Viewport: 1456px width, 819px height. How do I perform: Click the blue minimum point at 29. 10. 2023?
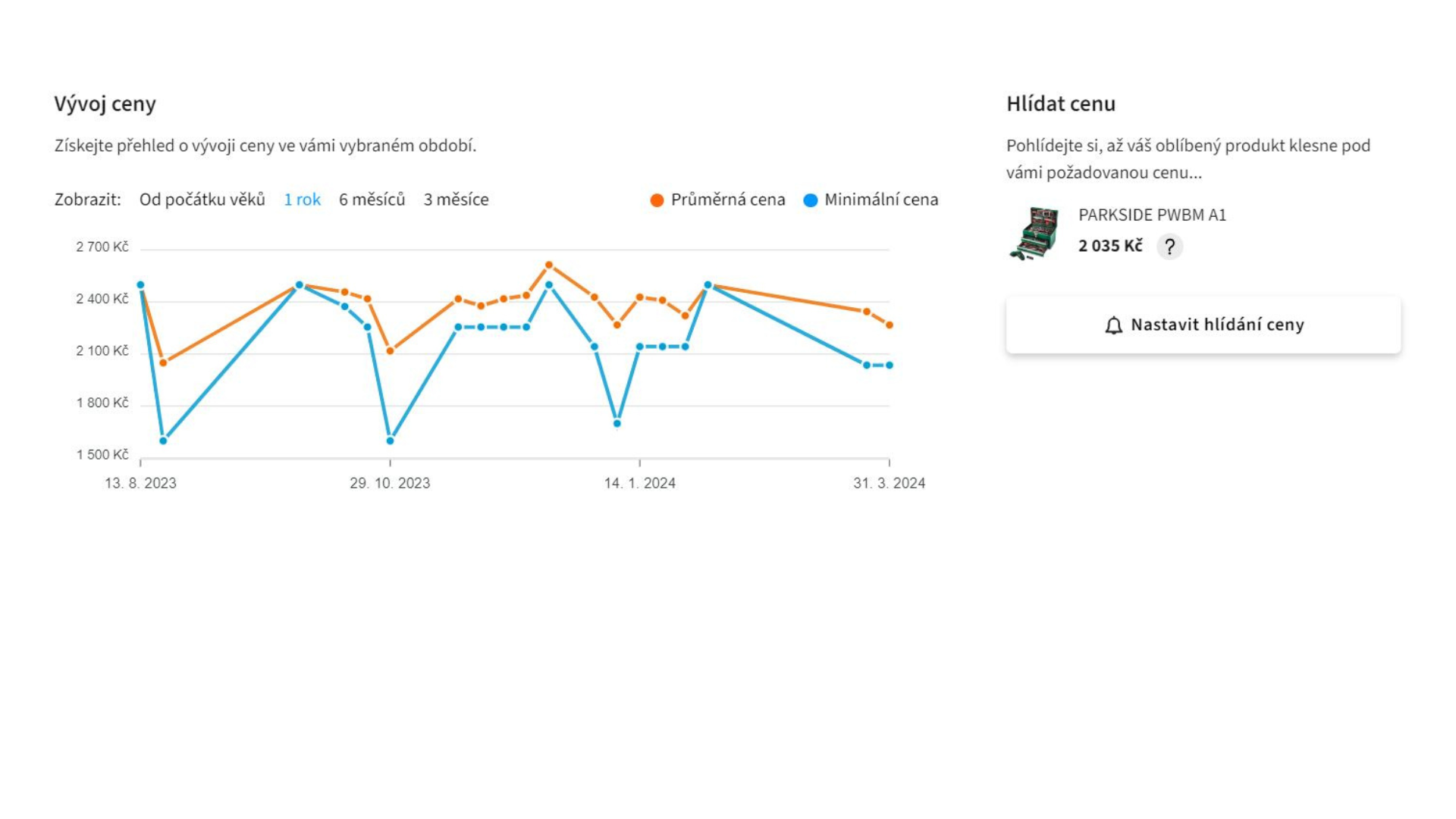point(390,441)
